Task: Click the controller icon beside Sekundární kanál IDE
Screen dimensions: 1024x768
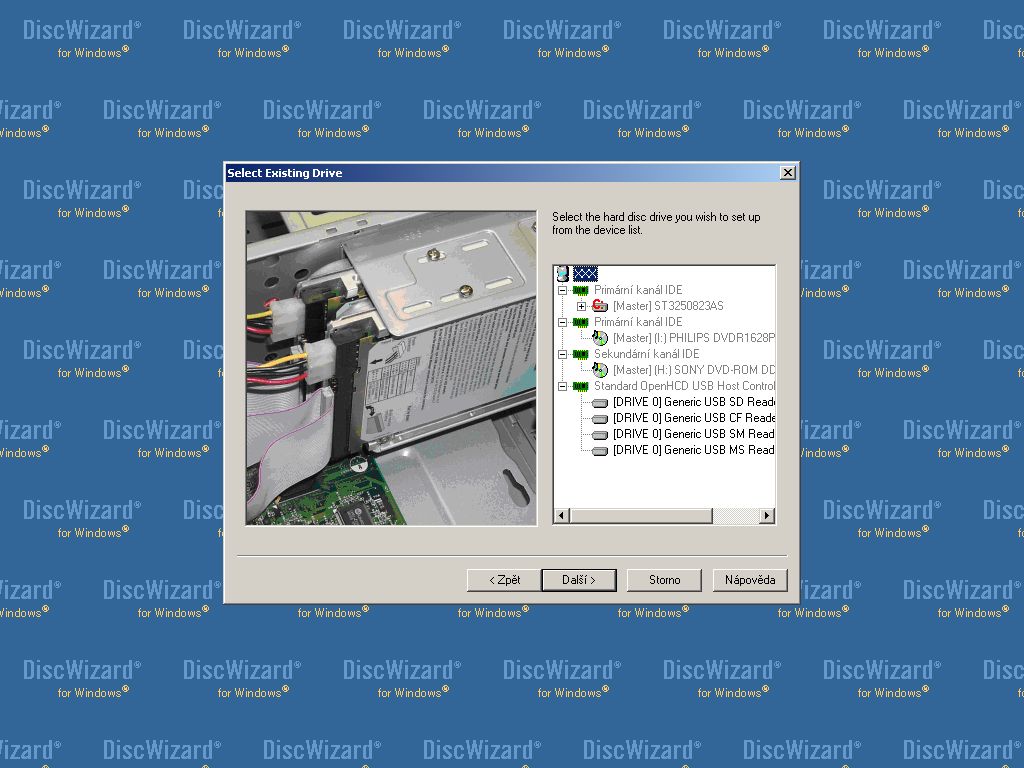Action: [581, 354]
